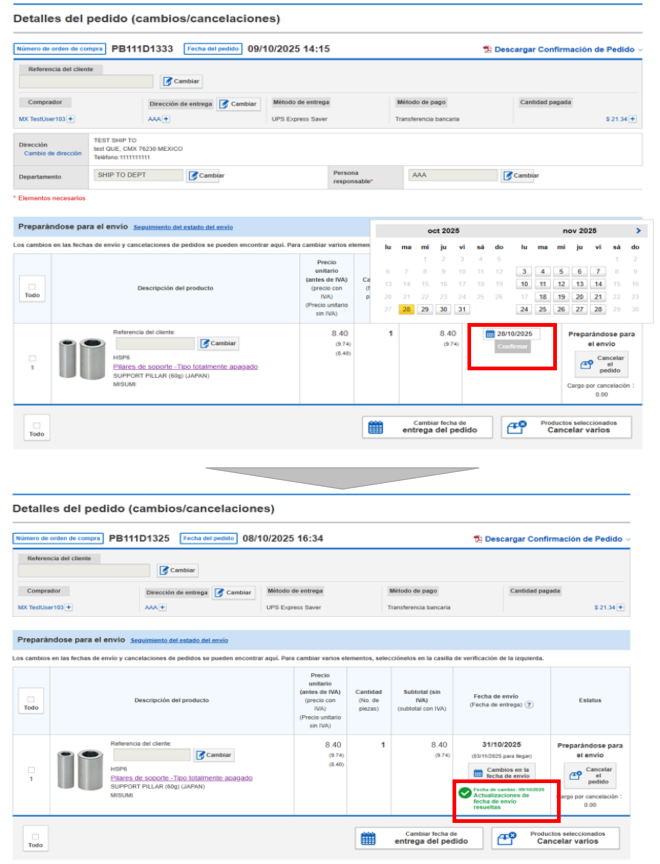The height and width of the screenshot is (864, 660).
Task: Pick 10 in the nov 2025 calendar
Action: click(x=524, y=284)
